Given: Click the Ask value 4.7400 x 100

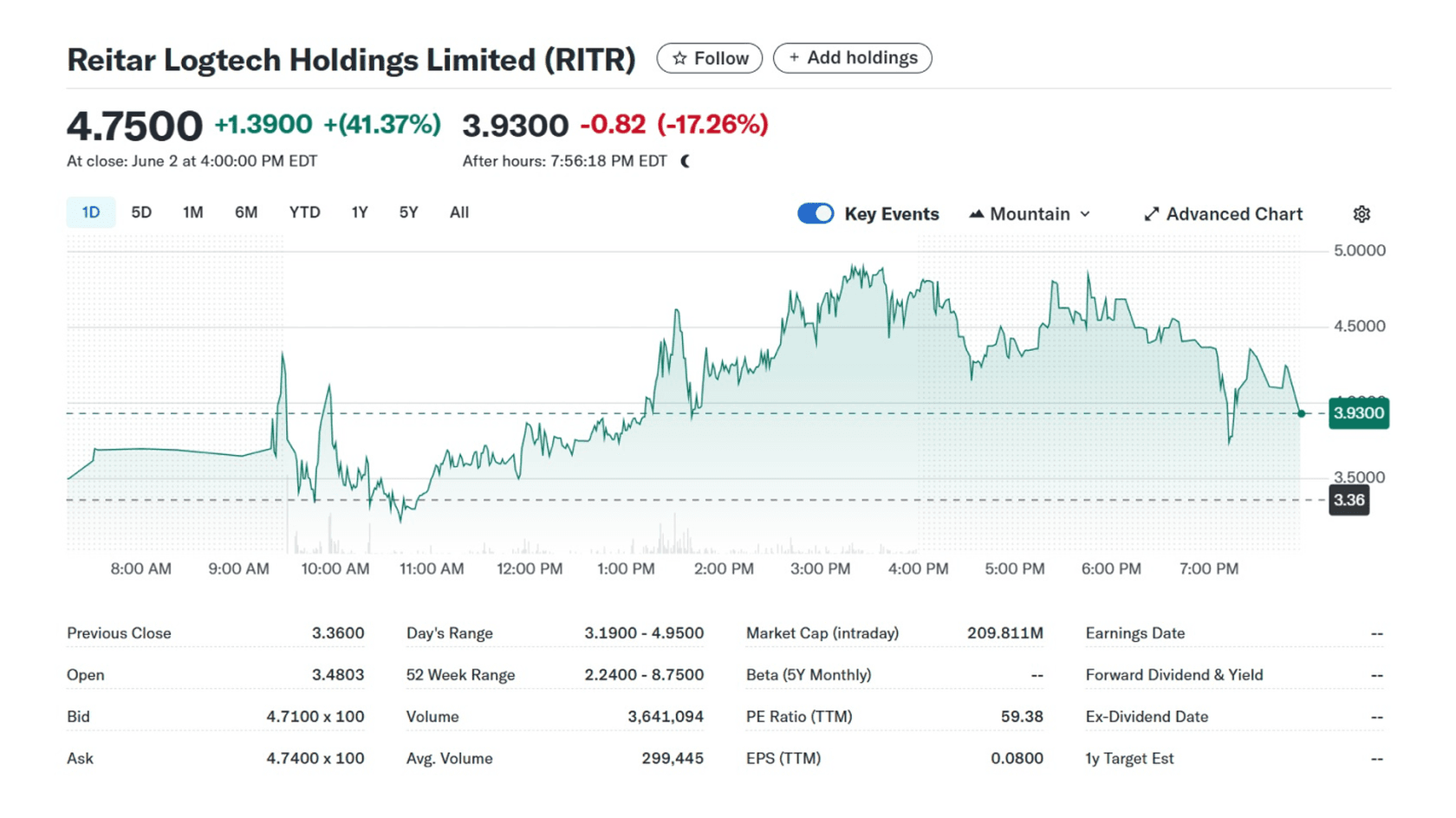Looking at the screenshot, I should pyautogui.click(x=315, y=758).
